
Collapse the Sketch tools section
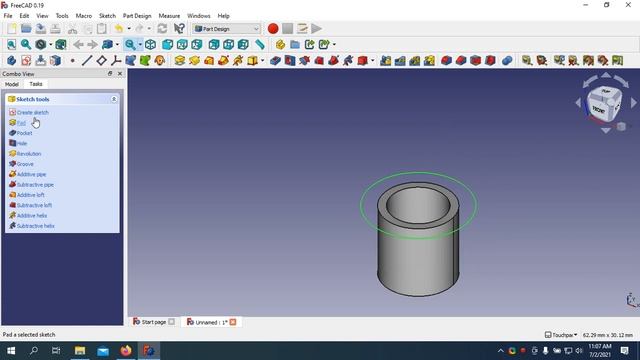114,99
